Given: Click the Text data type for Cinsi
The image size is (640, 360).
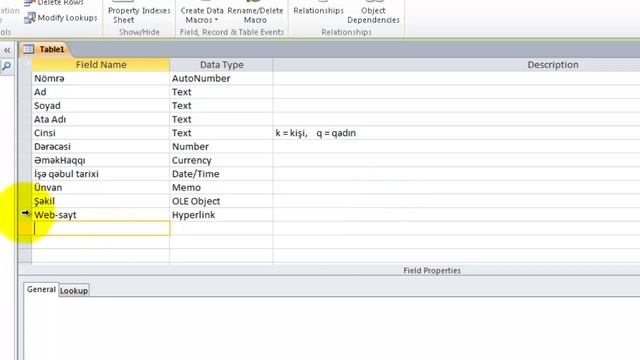Looking at the screenshot, I should click(x=221, y=133).
